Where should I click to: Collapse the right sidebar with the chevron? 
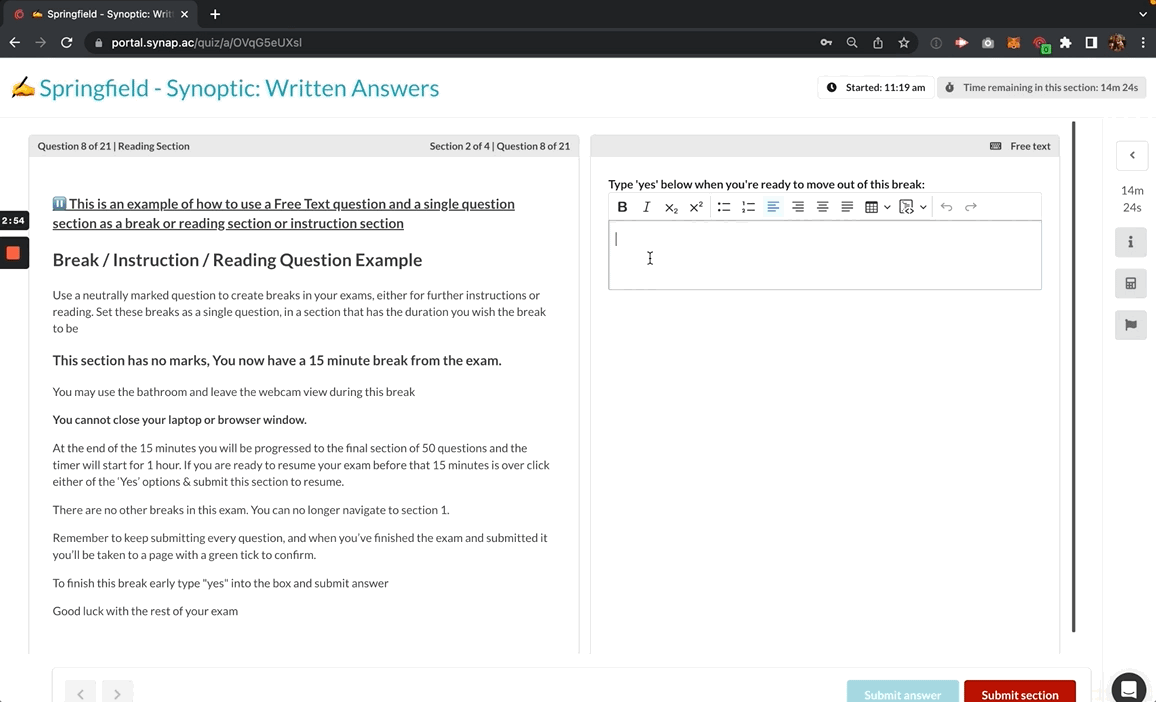pos(1132,155)
